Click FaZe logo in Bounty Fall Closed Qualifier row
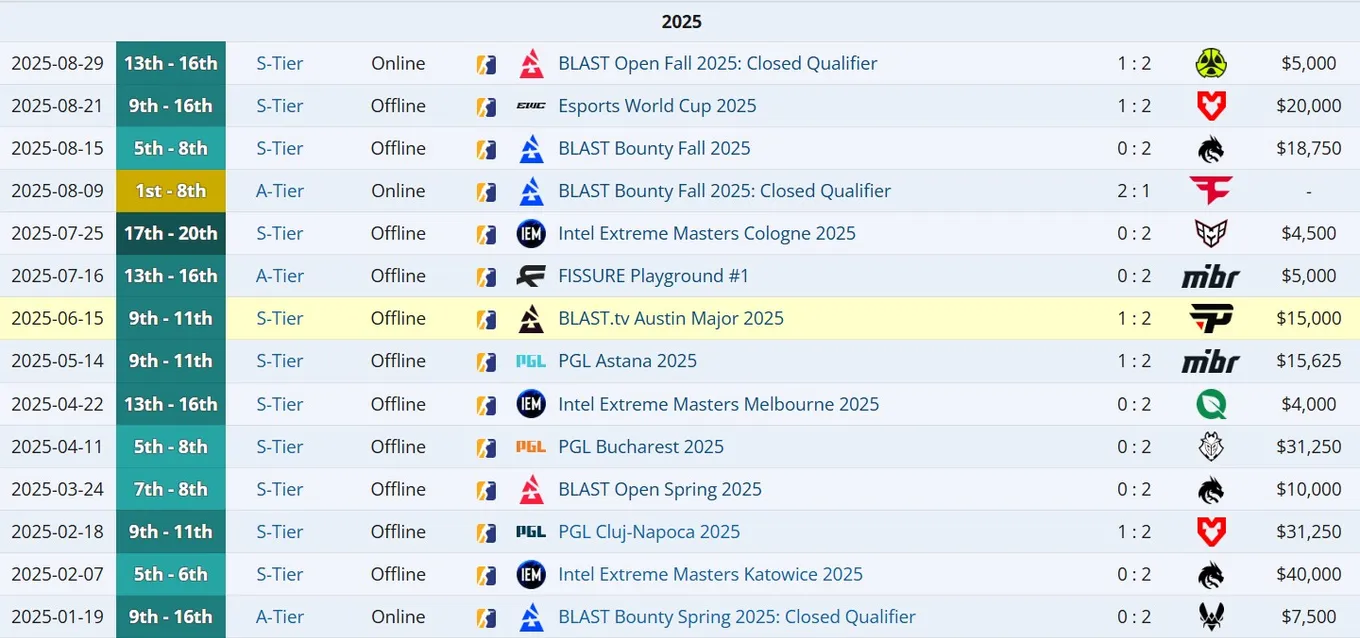The width and height of the screenshot is (1360, 638). (1211, 190)
